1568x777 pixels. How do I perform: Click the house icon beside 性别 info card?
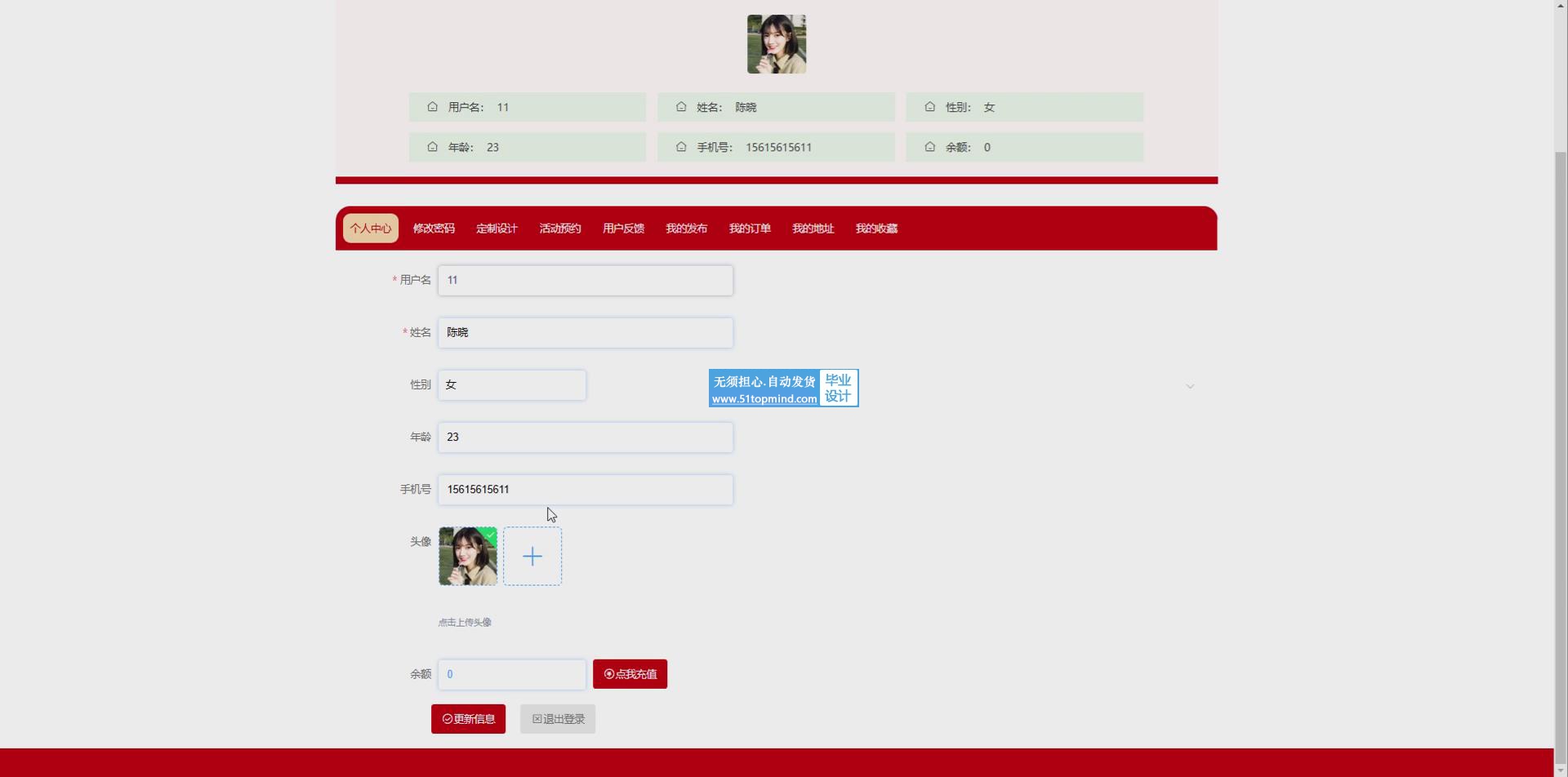tap(929, 107)
